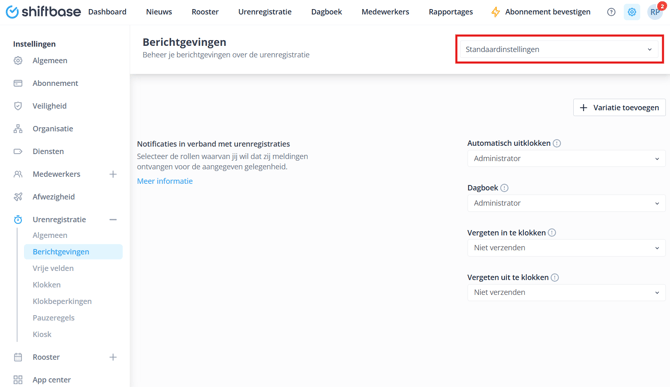
Task: Click the lightning bolt subscription icon
Action: [x=495, y=12]
